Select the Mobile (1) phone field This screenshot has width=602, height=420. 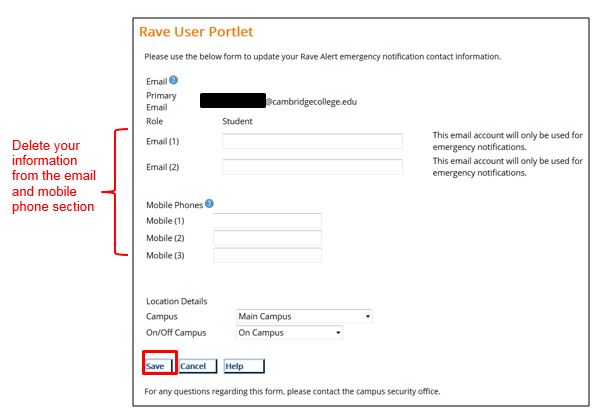(x=267, y=221)
